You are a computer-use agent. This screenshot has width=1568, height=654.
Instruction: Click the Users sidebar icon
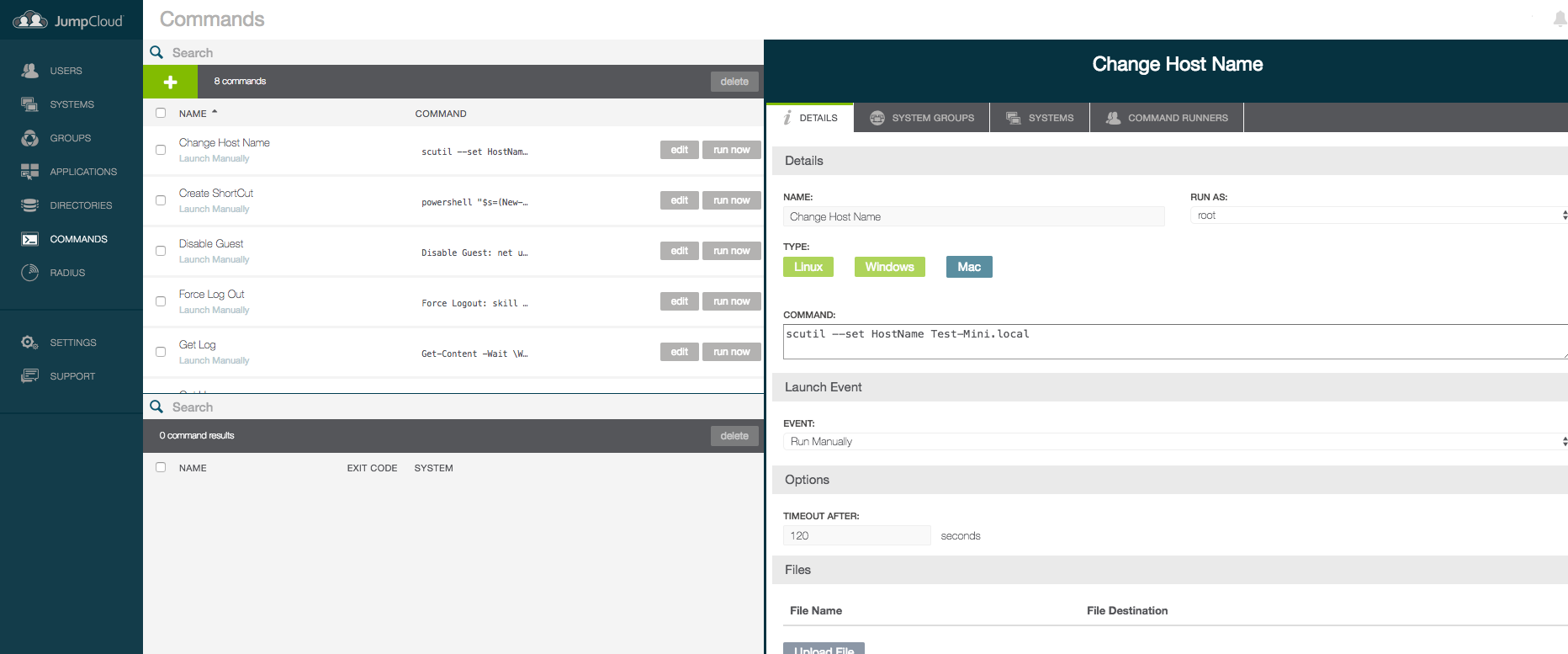pyautogui.click(x=30, y=71)
